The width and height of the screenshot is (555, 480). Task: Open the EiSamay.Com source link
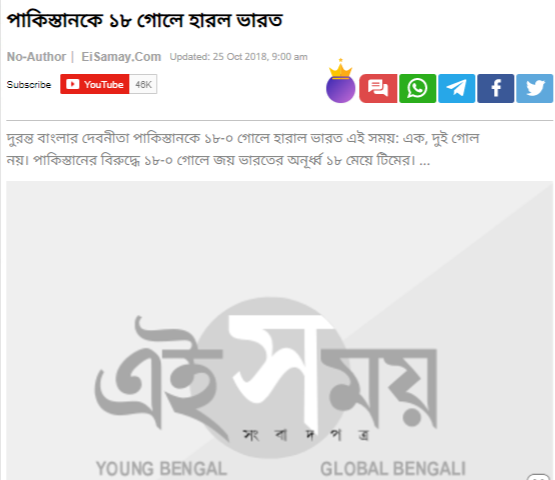pos(121,57)
